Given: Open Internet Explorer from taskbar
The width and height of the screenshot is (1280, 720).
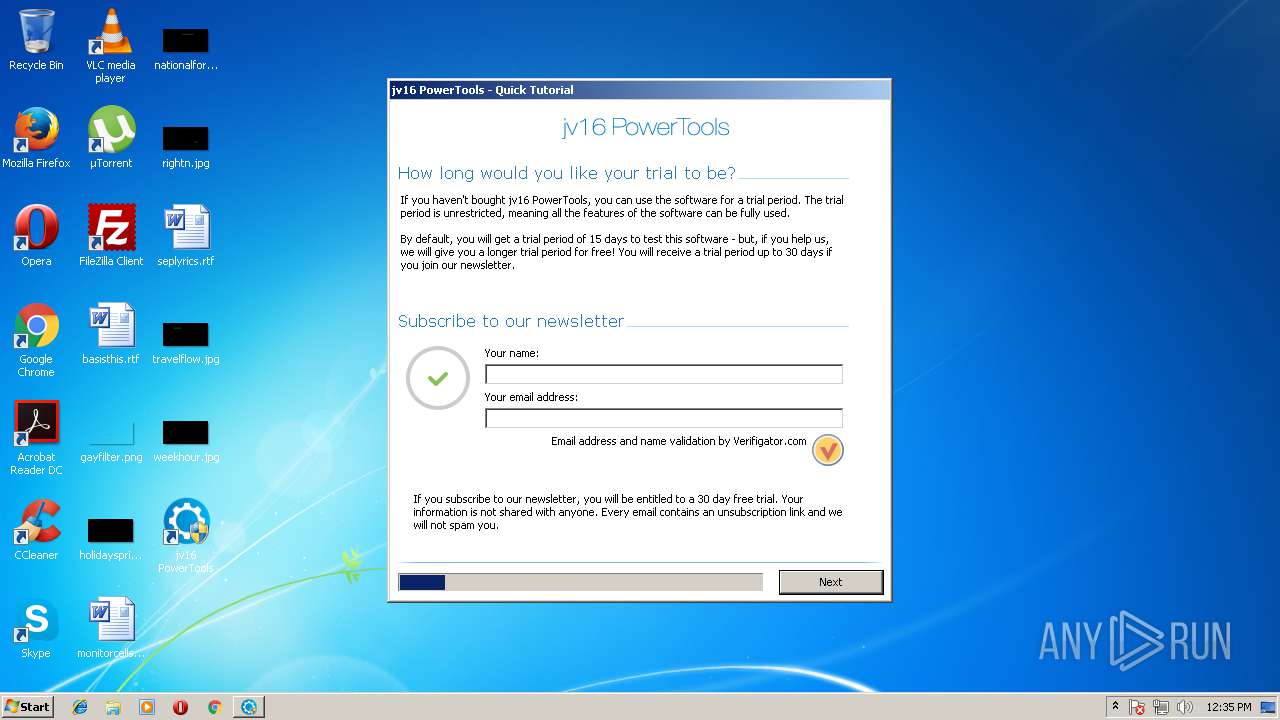Looking at the screenshot, I should pos(80,707).
